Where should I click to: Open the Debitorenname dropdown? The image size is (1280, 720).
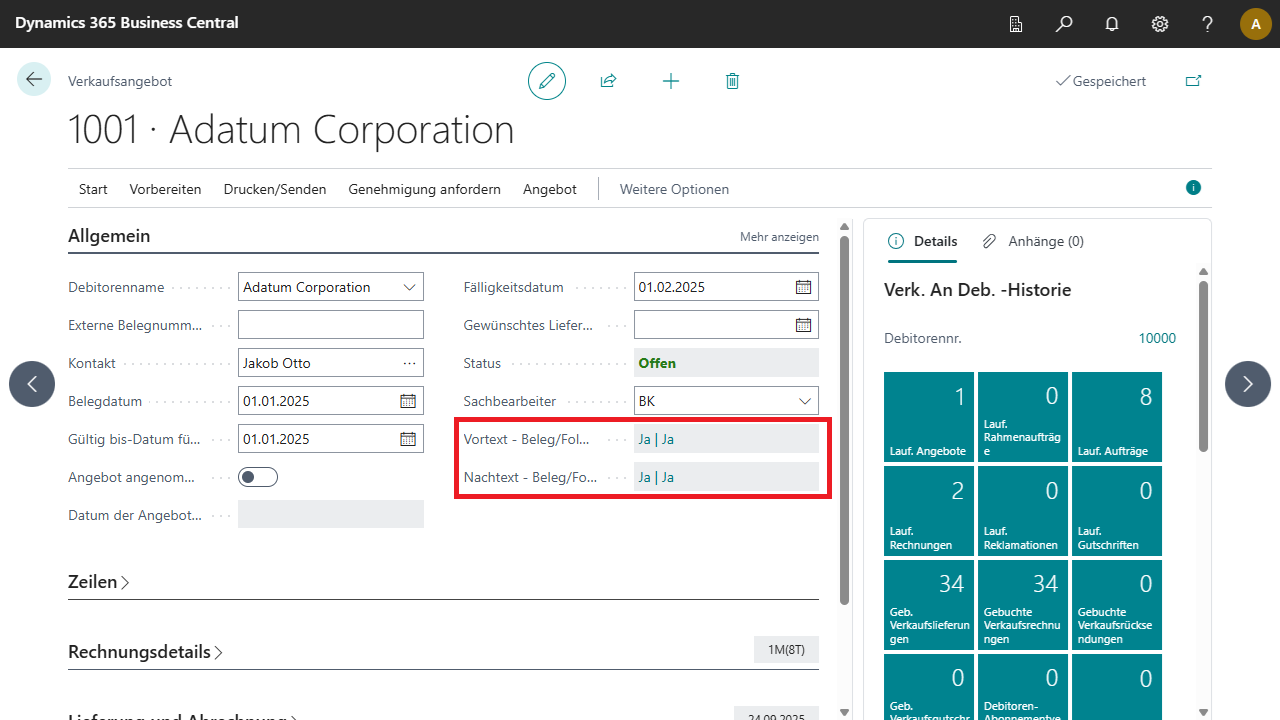[409, 287]
